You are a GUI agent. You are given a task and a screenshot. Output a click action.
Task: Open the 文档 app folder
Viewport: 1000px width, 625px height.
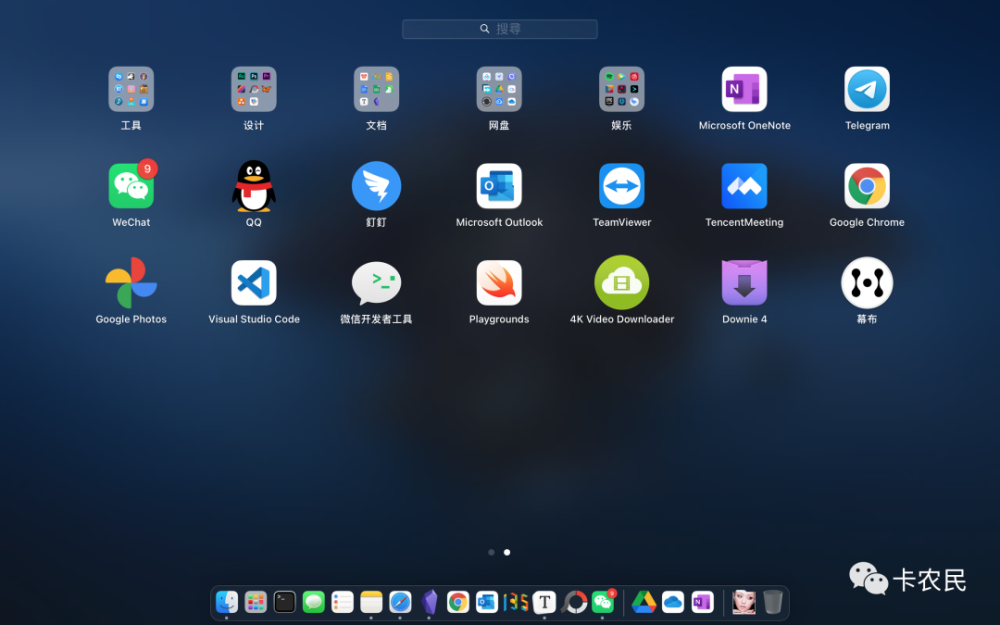tap(376, 89)
